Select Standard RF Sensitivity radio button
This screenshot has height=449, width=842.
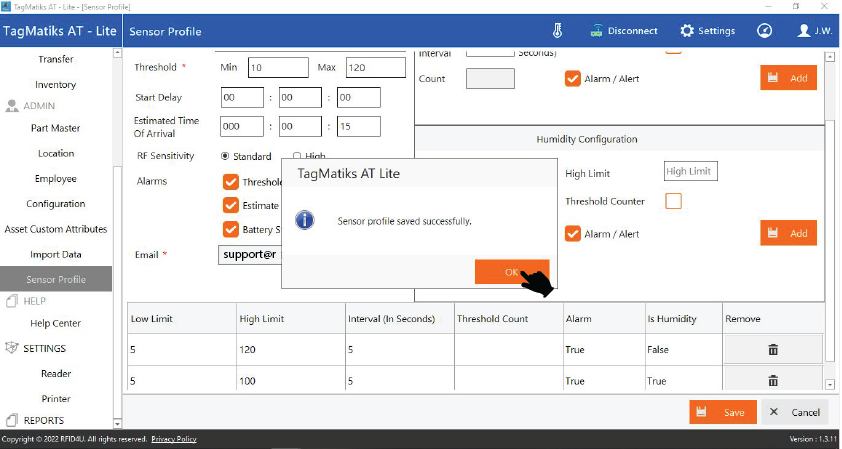[225, 157]
